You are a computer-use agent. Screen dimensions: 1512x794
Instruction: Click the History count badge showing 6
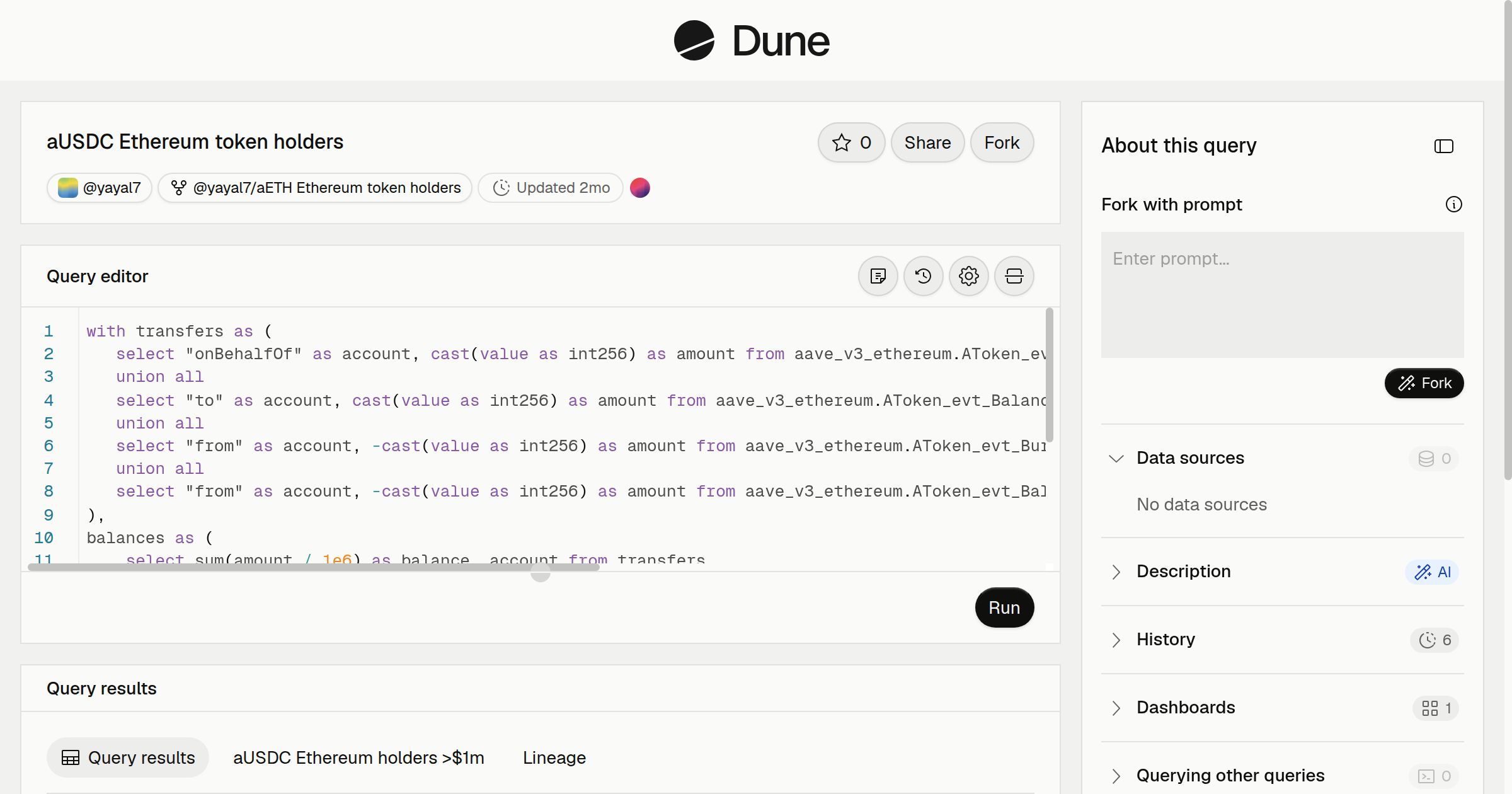(x=1435, y=640)
